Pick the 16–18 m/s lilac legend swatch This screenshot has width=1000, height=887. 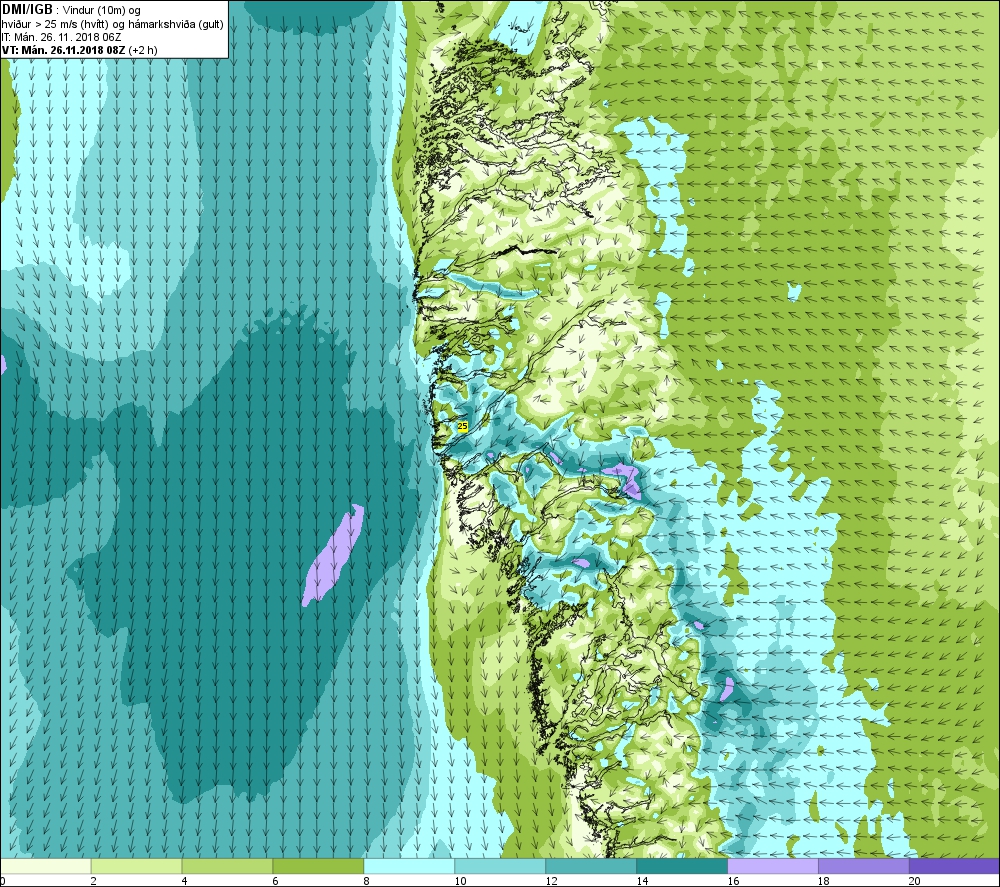coord(772,866)
